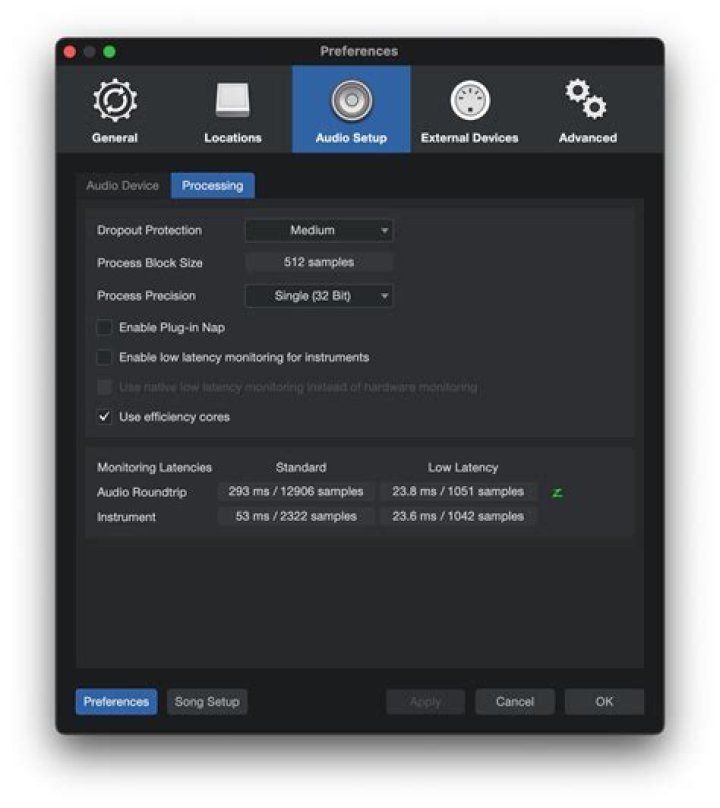The width and height of the screenshot is (720, 808).
Task: Select the Processing tab
Action: pos(212,186)
